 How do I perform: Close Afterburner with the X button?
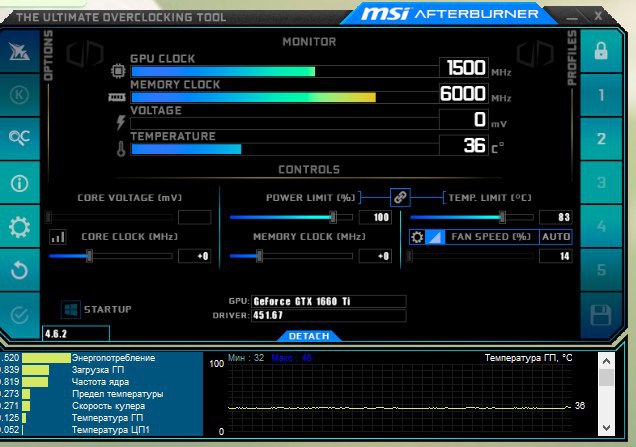[x=598, y=16]
